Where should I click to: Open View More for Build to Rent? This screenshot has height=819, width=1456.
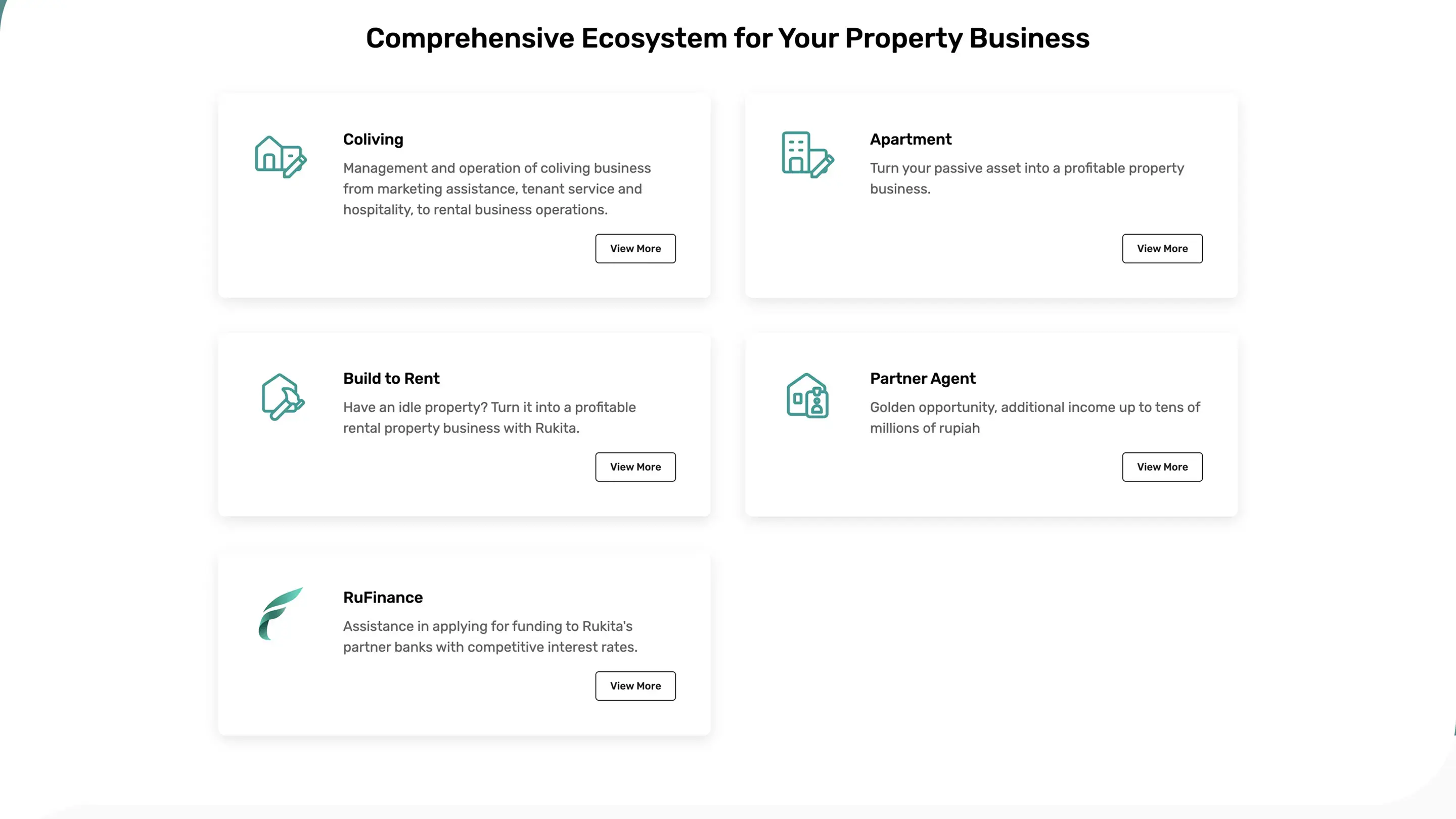pos(635,467)
